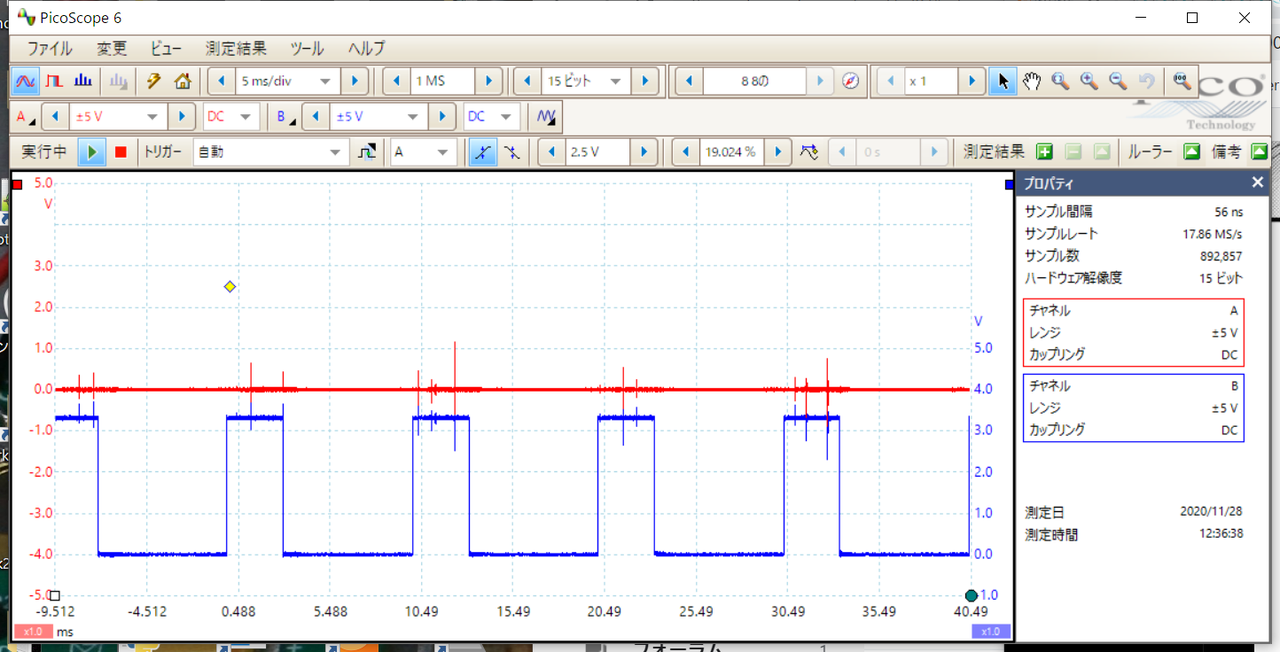The width and height of the screenshot is (1280, 652).
Task: Toggle rising edge trigger direction
Action: coord(482,152)
